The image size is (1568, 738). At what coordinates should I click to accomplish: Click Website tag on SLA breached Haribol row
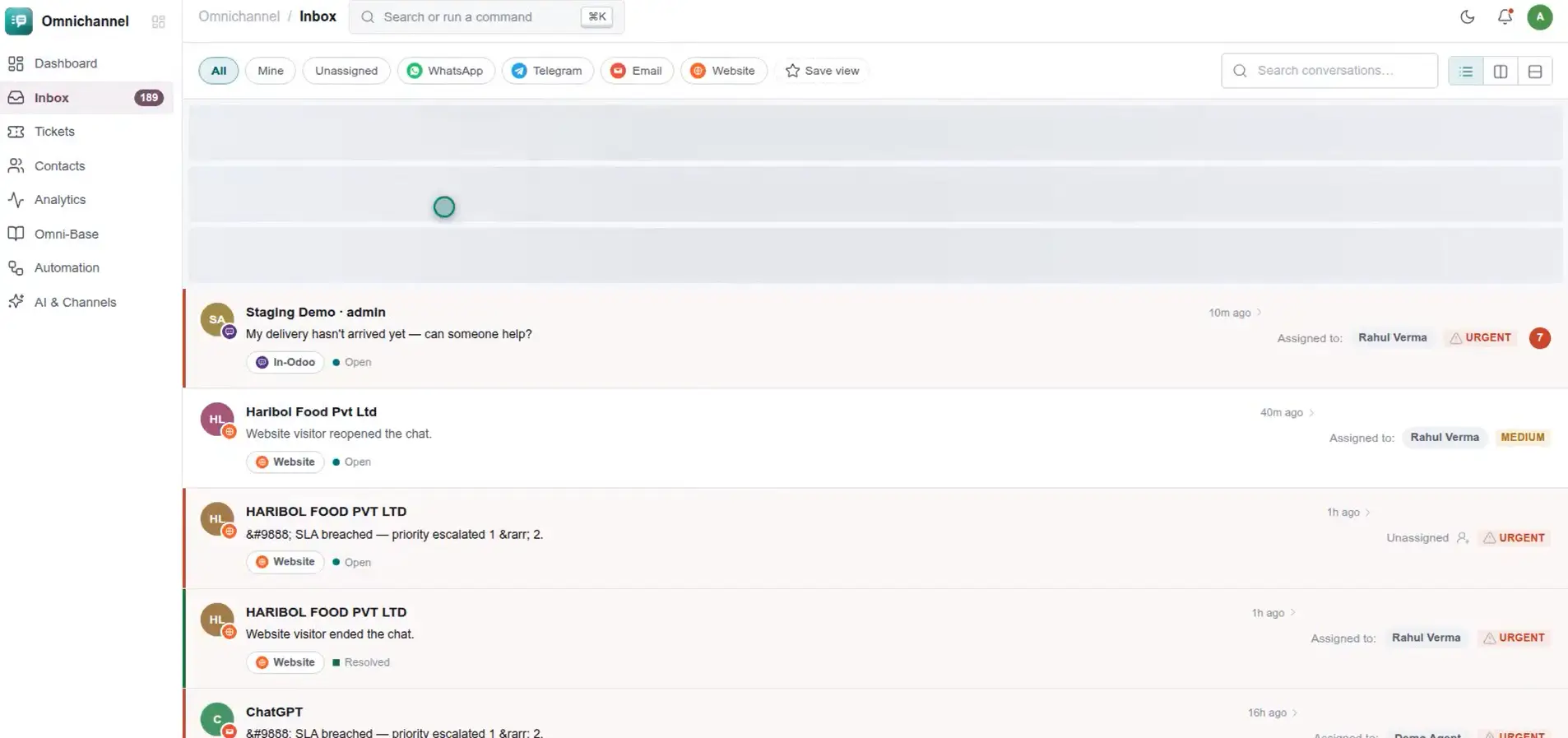click(285, 562)
